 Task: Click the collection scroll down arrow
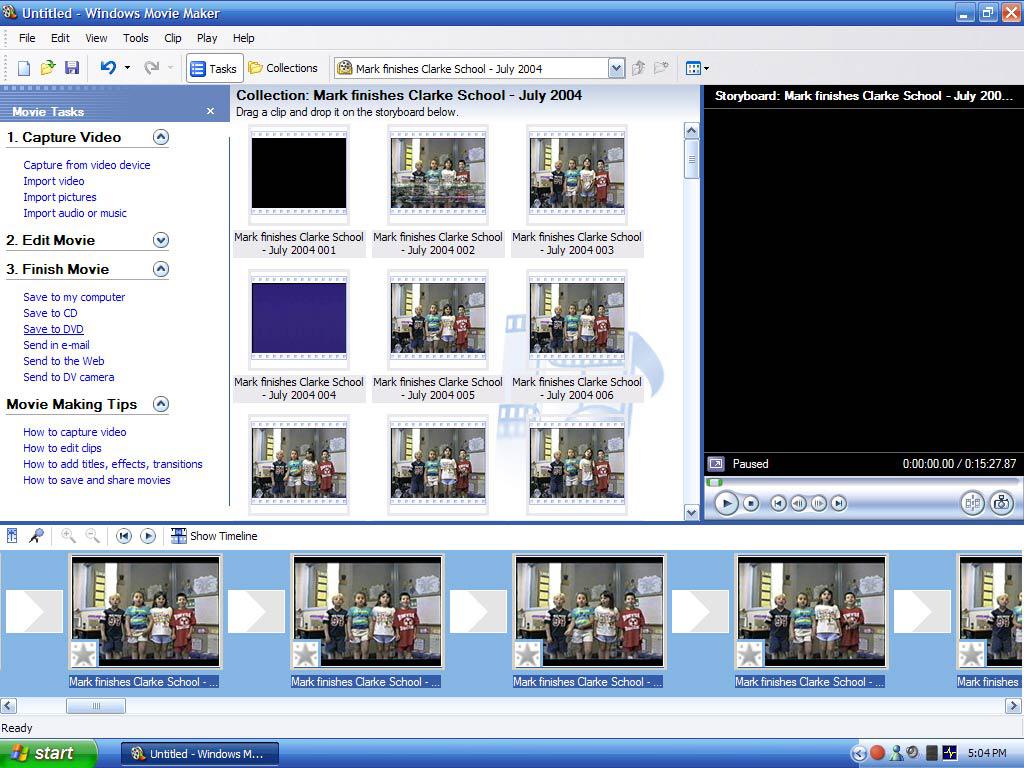pyautogui.click(x=692, y=513)
